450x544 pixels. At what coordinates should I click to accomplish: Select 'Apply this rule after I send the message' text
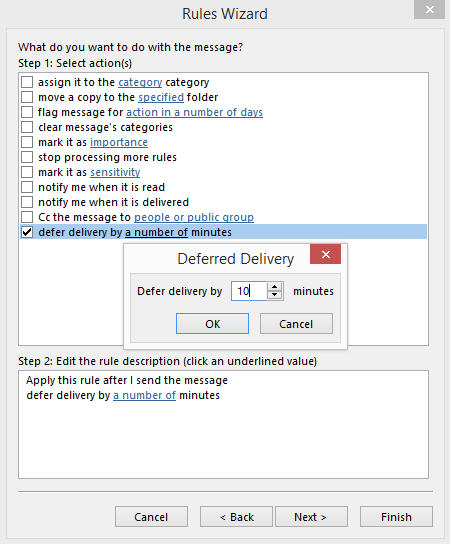click(x=127, y=380)
